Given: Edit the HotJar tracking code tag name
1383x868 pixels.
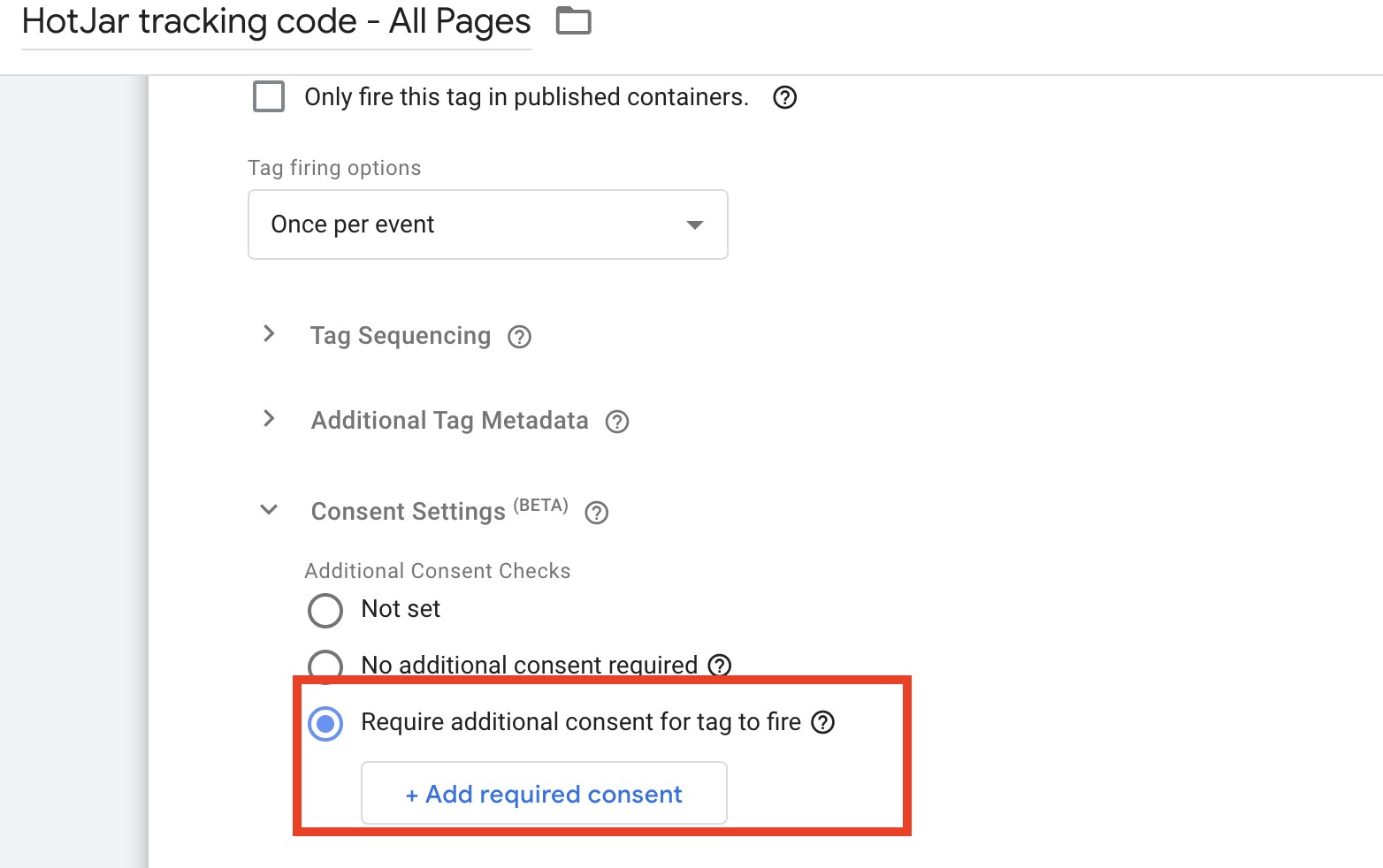Looking at the screenshot, I should (x=276, y=22).
